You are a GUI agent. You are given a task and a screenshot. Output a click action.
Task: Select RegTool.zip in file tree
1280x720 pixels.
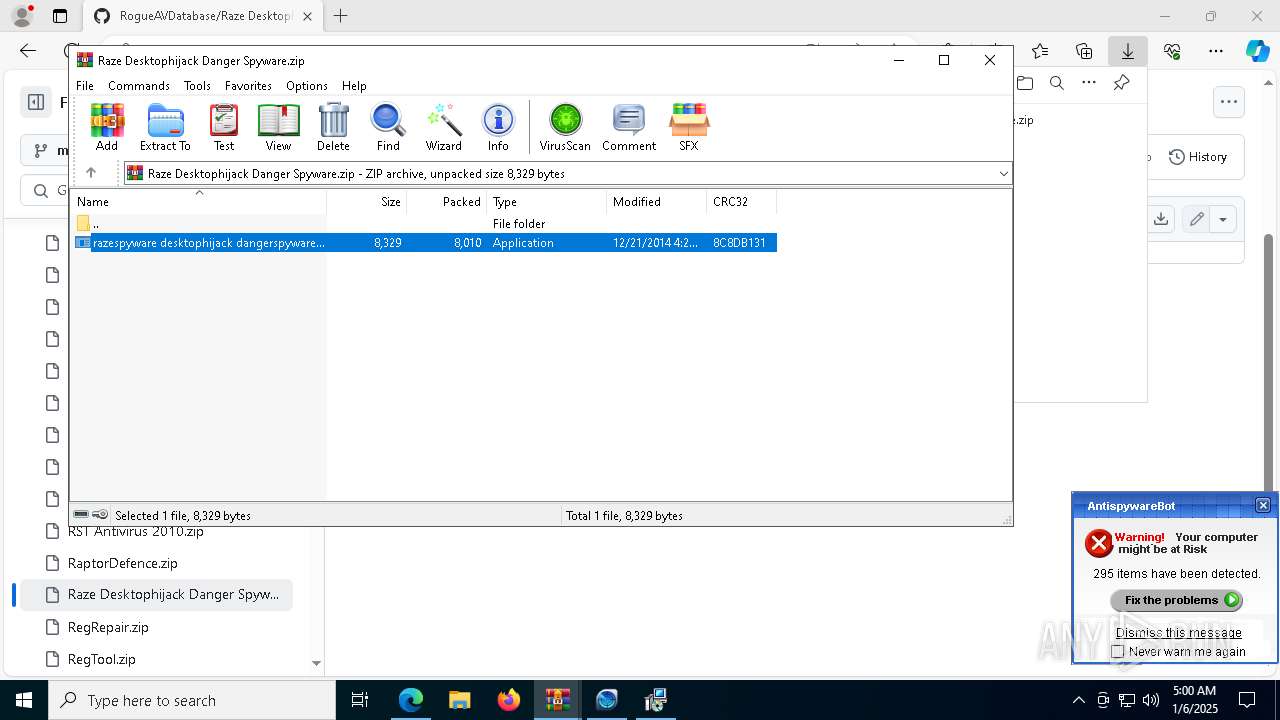tap(102, 659)
